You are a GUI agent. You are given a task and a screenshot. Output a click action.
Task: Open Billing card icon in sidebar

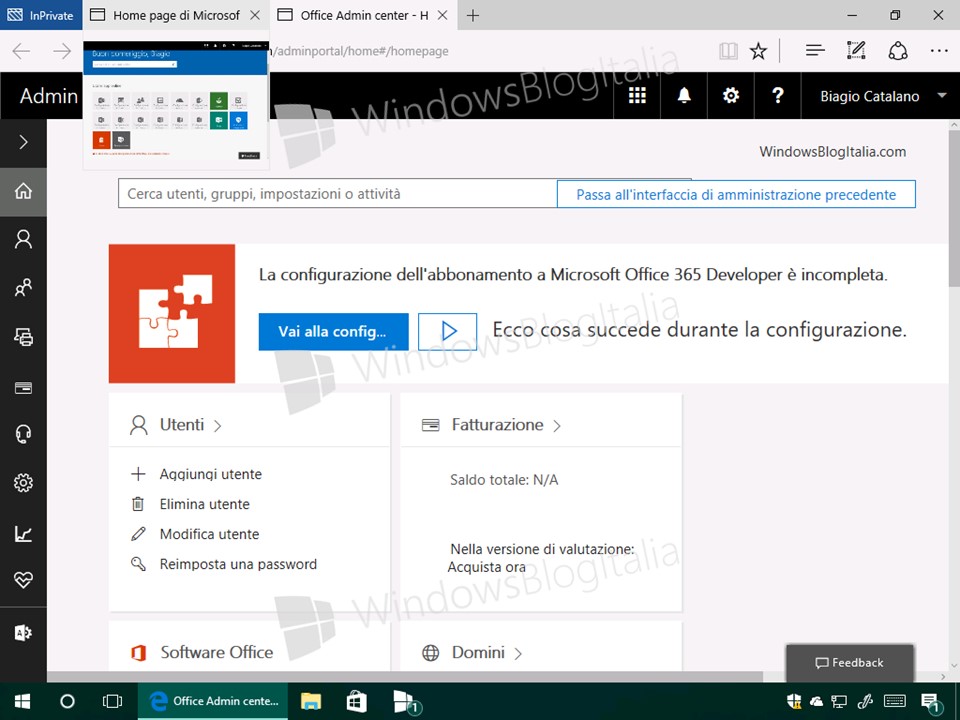tap(23, 388)
